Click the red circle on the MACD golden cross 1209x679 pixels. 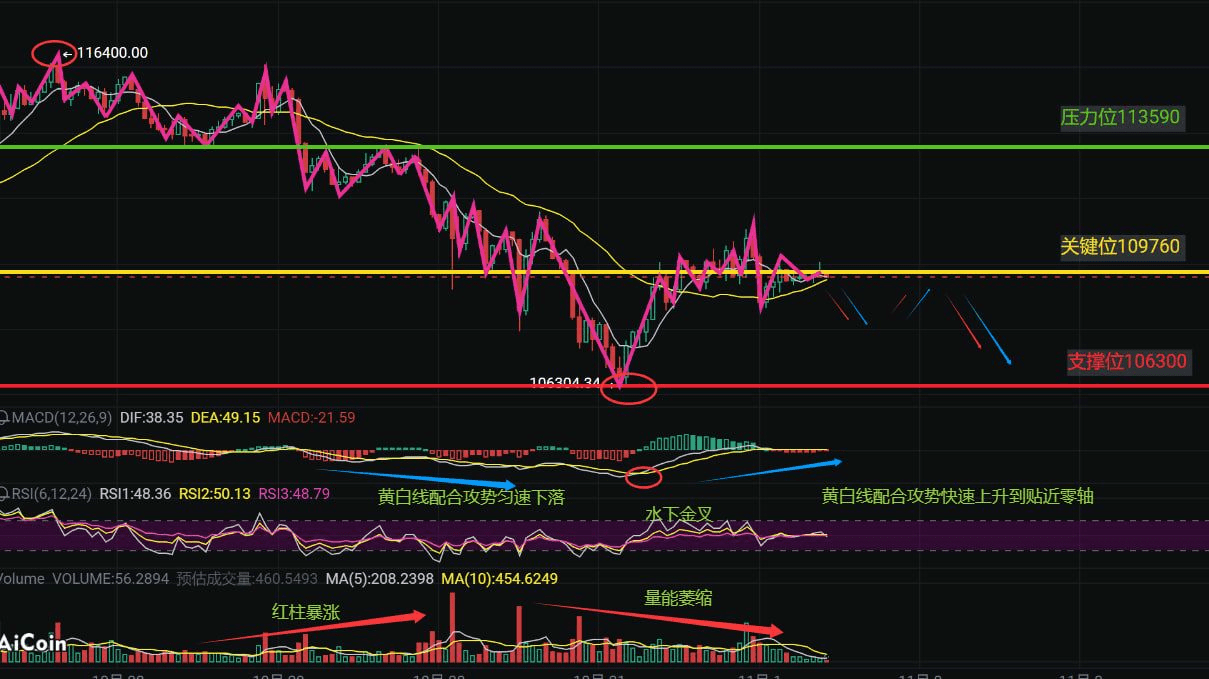tap(643, 476)
